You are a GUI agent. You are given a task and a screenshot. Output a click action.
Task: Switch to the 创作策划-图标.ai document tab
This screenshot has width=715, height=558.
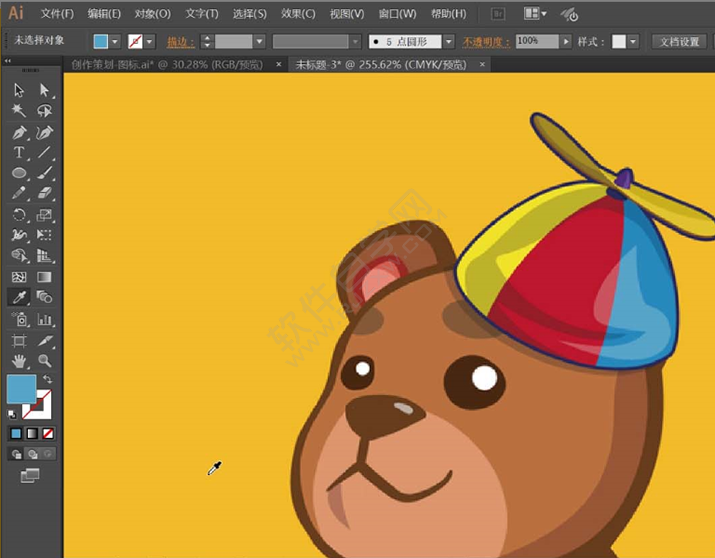click(x=166, y=64)
